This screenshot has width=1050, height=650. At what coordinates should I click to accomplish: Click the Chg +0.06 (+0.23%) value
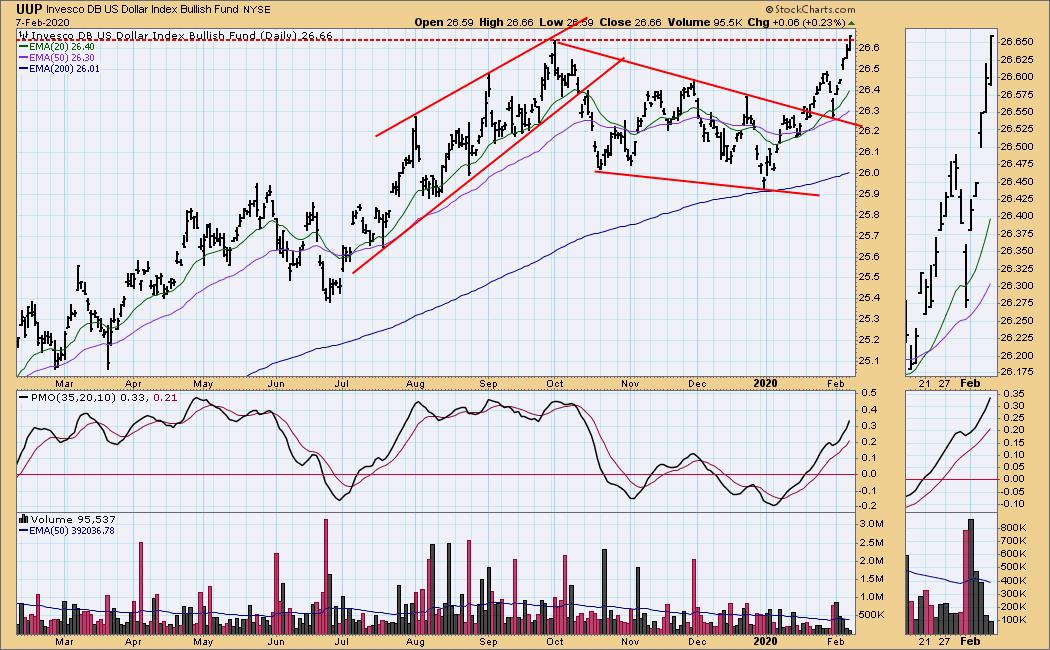[x=796, y=22]
